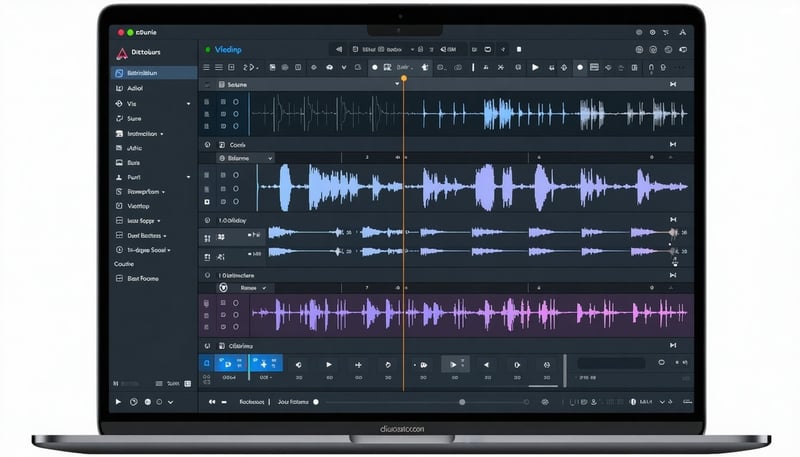The image size is (800, 457).
Task: Click the power icon on the fourth track header
Action: pos(208,275)
